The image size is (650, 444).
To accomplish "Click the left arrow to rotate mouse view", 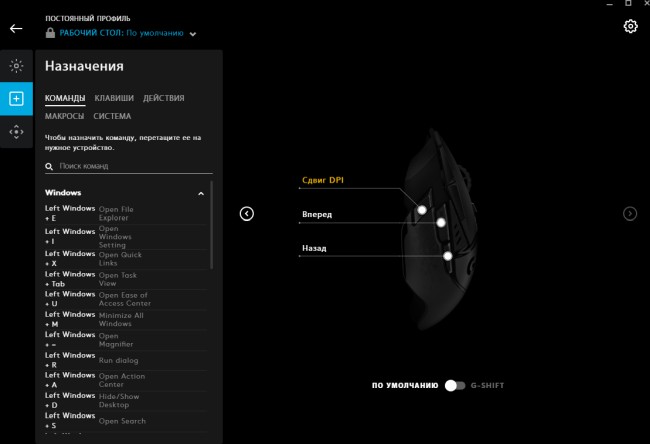I will tap(247, 213).
